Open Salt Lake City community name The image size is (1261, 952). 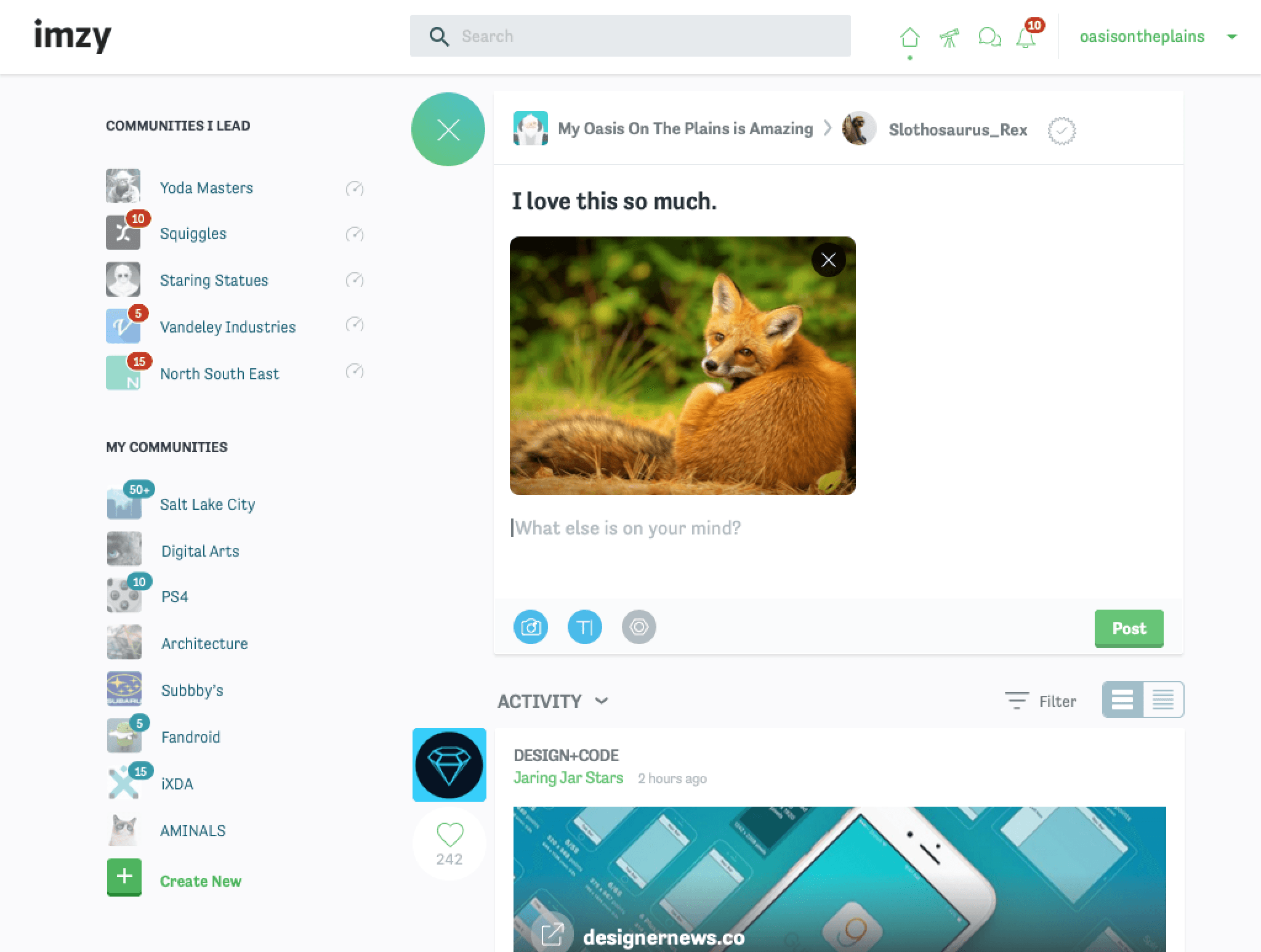click(x=207, y=504)
